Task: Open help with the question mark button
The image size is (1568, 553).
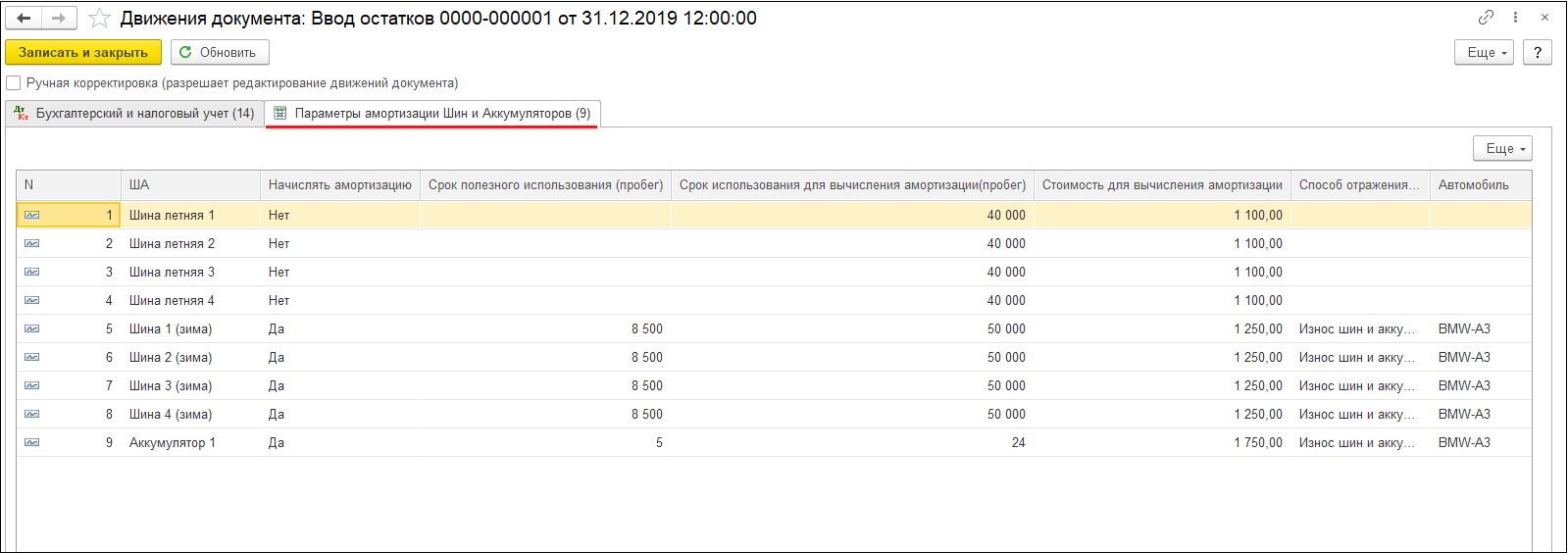Action: pyautogui.click(x=1537, y=52)
